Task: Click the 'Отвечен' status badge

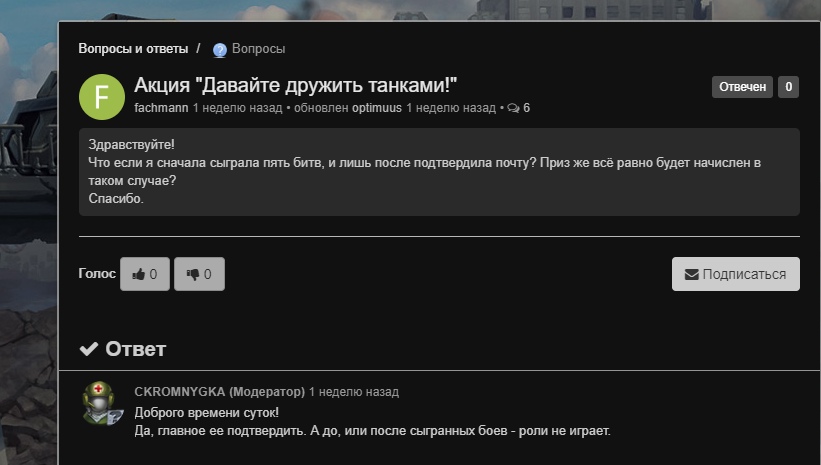Action: (x=742, y=87)
